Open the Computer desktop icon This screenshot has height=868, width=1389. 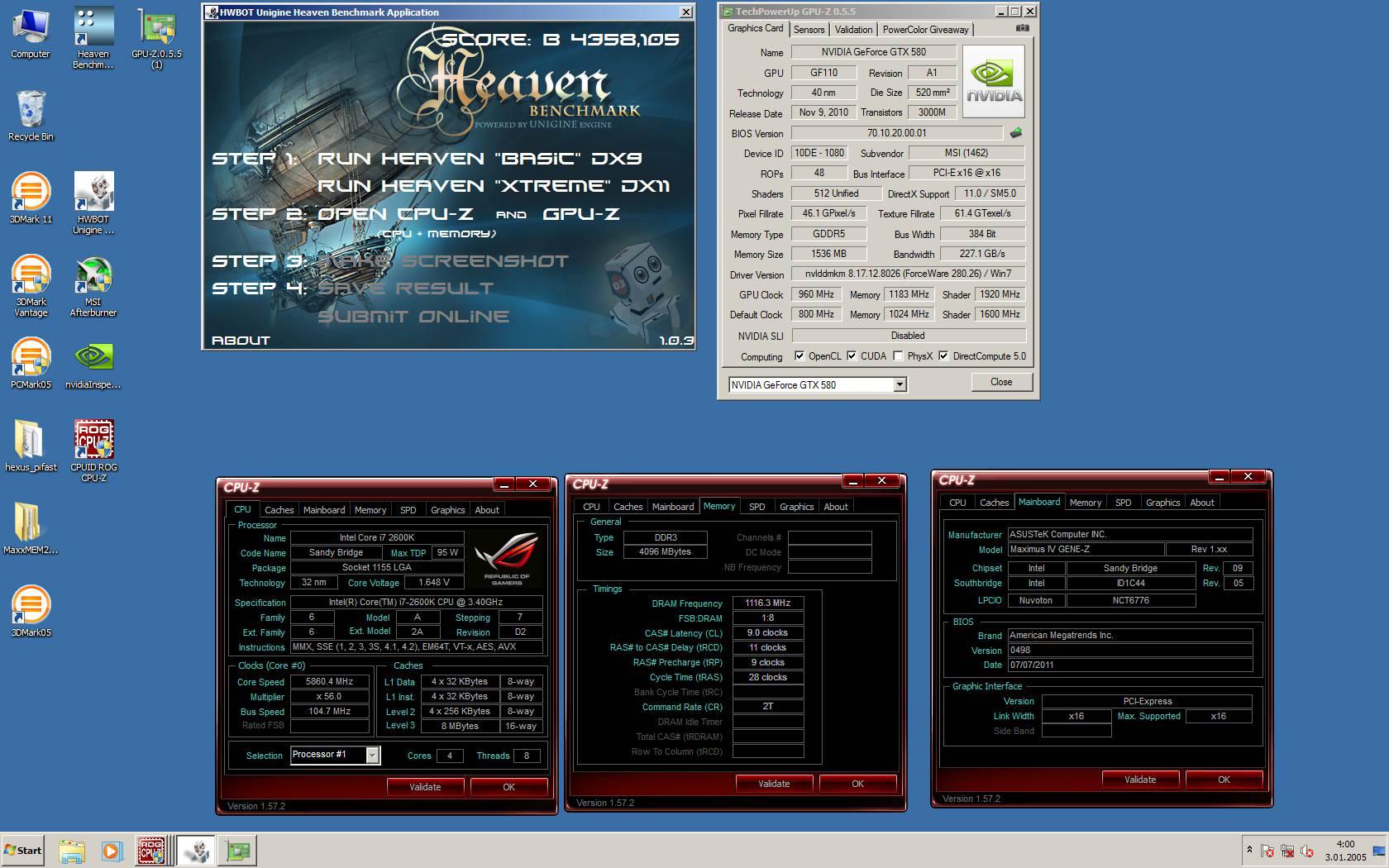(31, 34)
